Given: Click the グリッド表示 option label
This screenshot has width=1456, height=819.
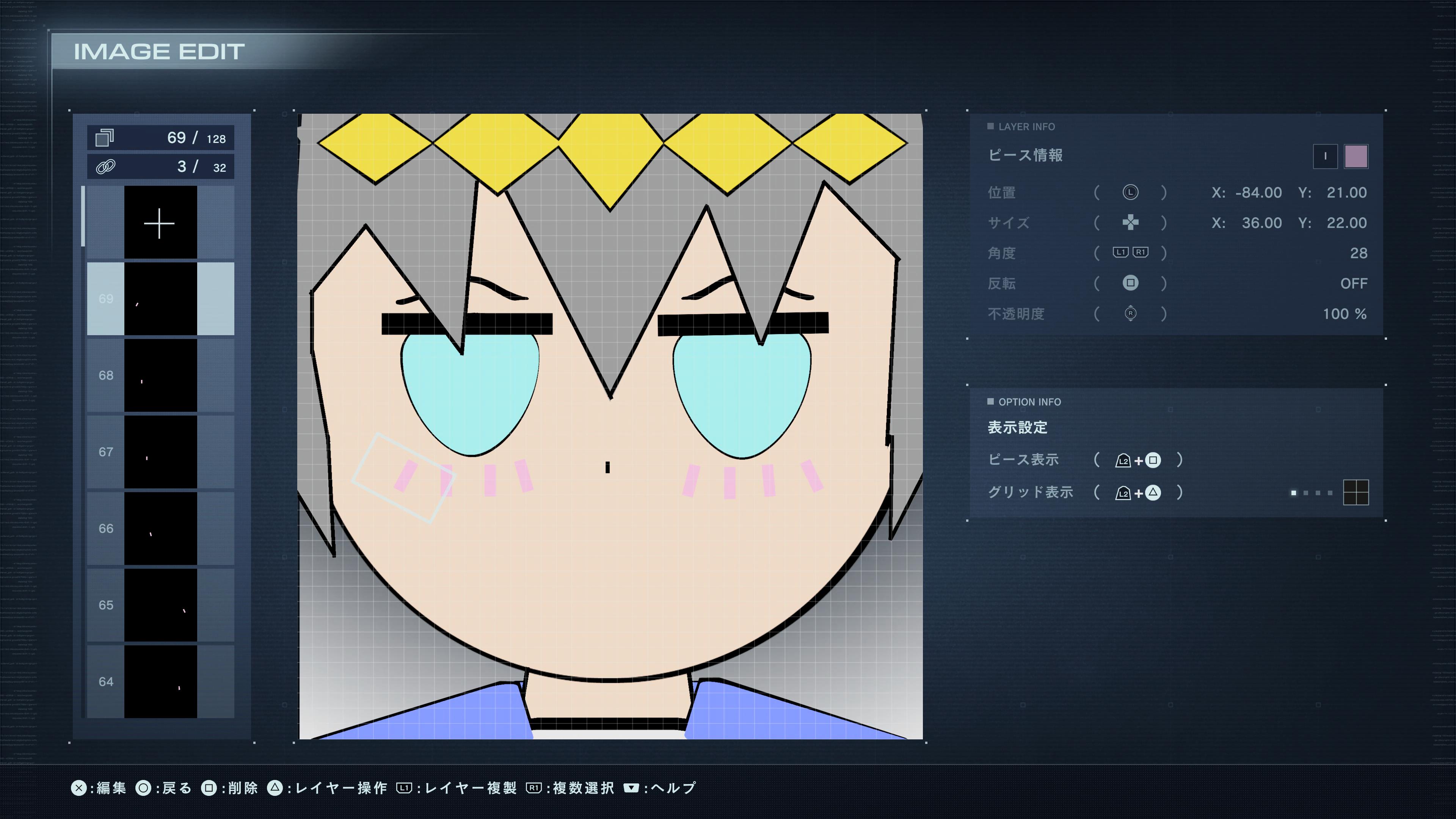Looking at the screenshot, I should click(1031, 492).
